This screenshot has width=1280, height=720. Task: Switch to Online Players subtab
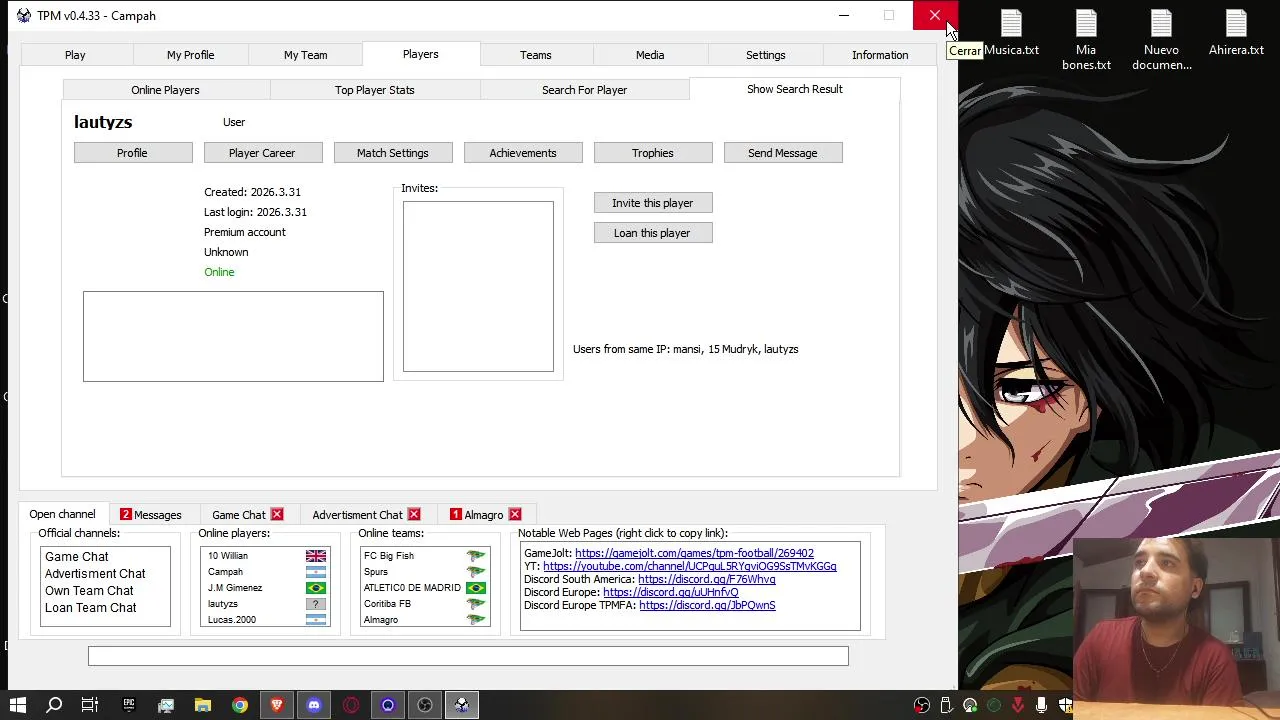coord(165,90)
